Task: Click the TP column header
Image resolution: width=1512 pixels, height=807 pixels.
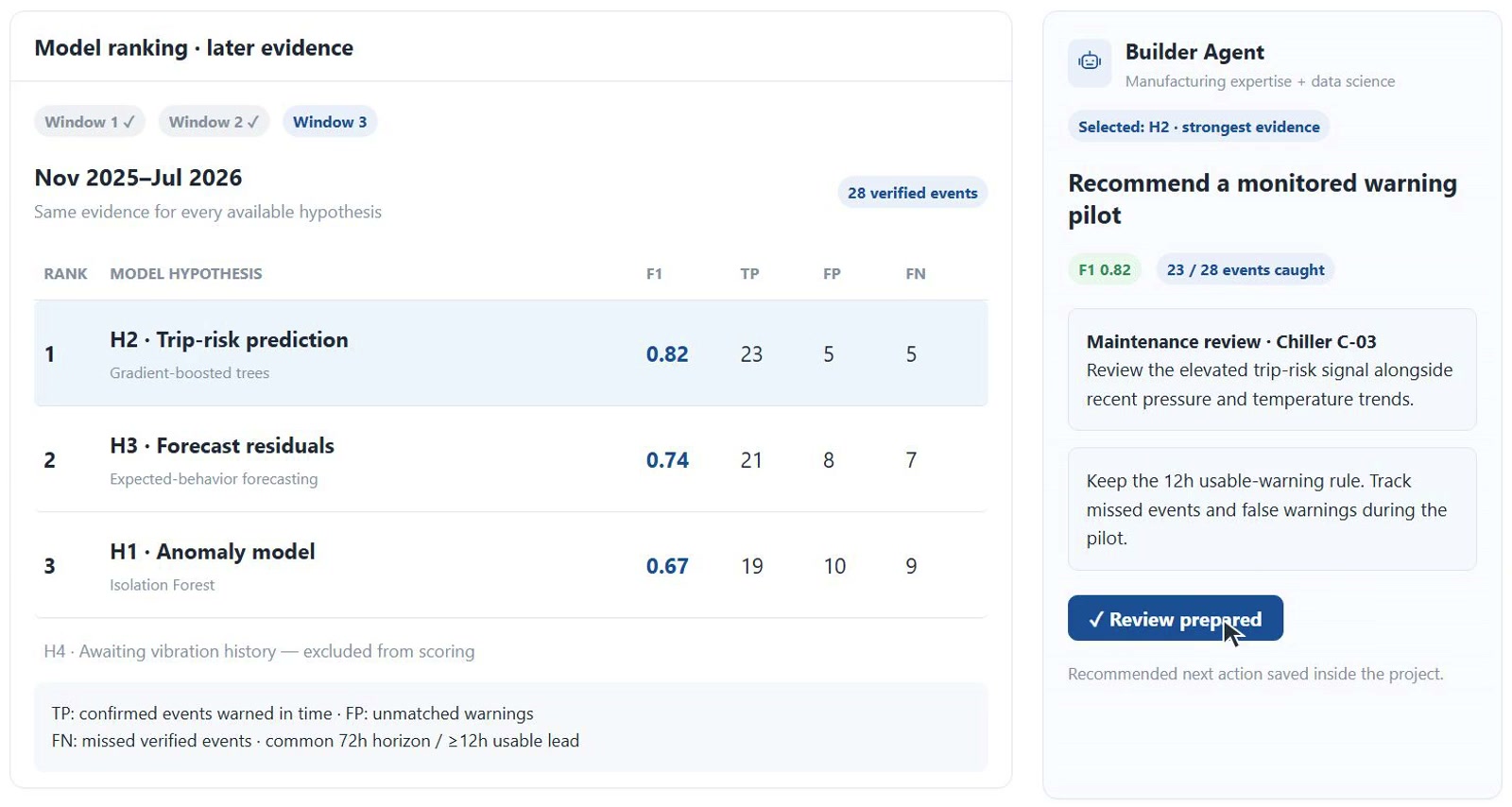Action: coord(749,274)
